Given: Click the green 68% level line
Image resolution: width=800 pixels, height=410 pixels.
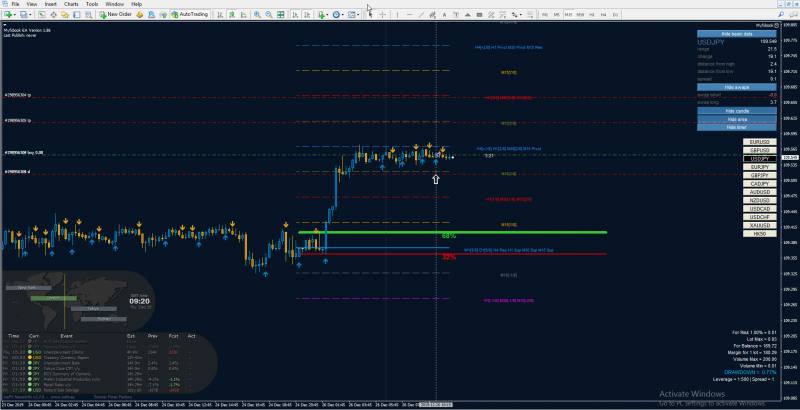Looking at the screenshot, I should 453,233.
